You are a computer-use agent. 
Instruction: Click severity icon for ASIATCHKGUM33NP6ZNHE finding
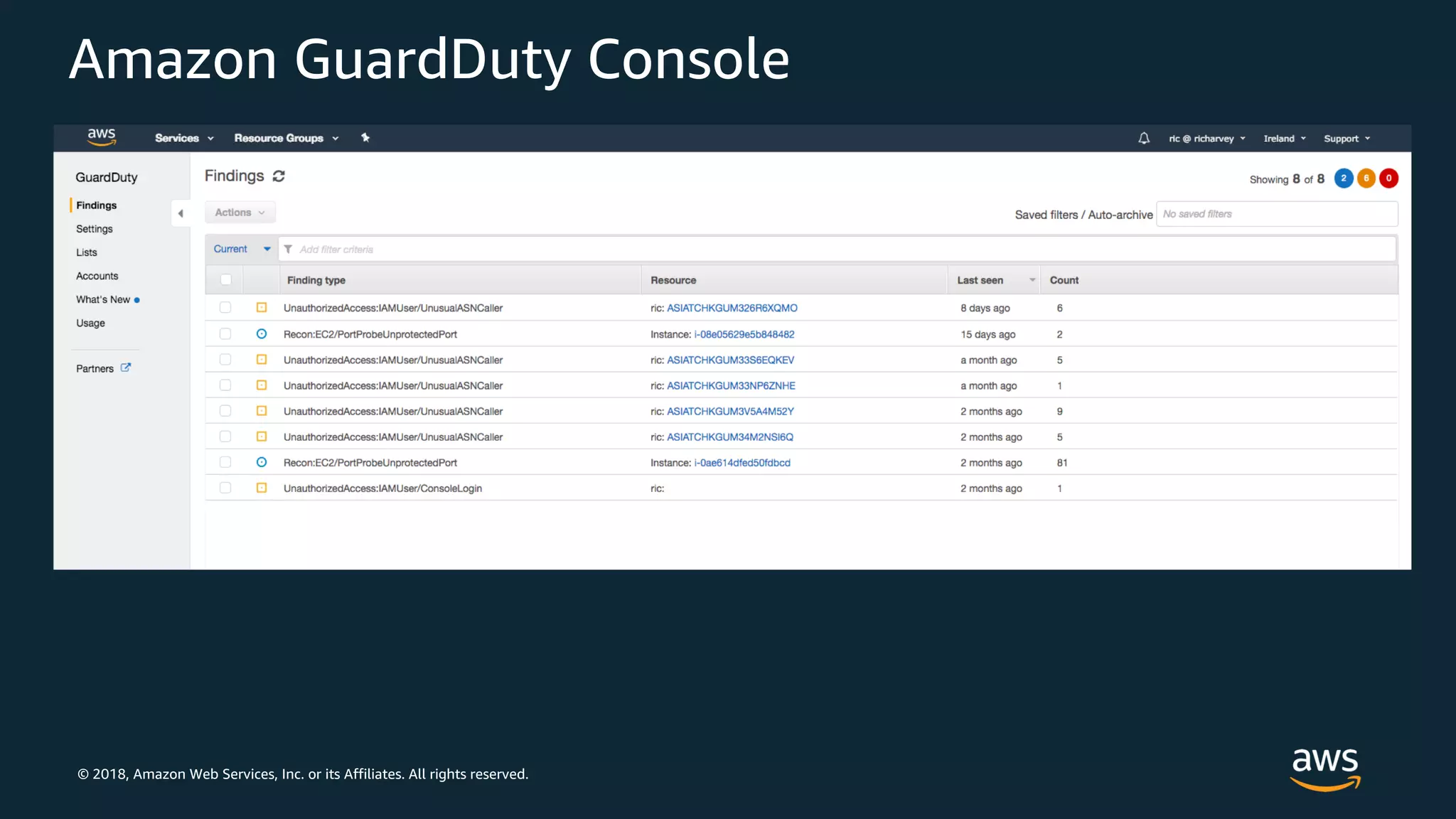click(262, 385)
